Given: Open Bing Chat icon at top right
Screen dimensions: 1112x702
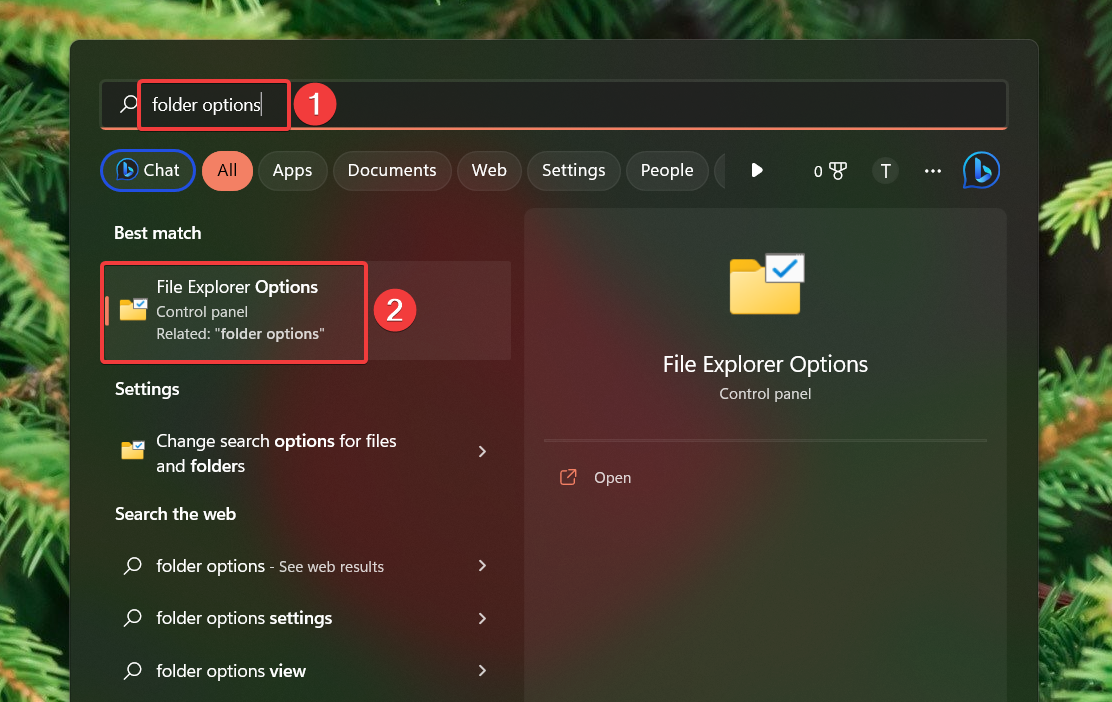Looking at the screenshot, I should (982, 171).
